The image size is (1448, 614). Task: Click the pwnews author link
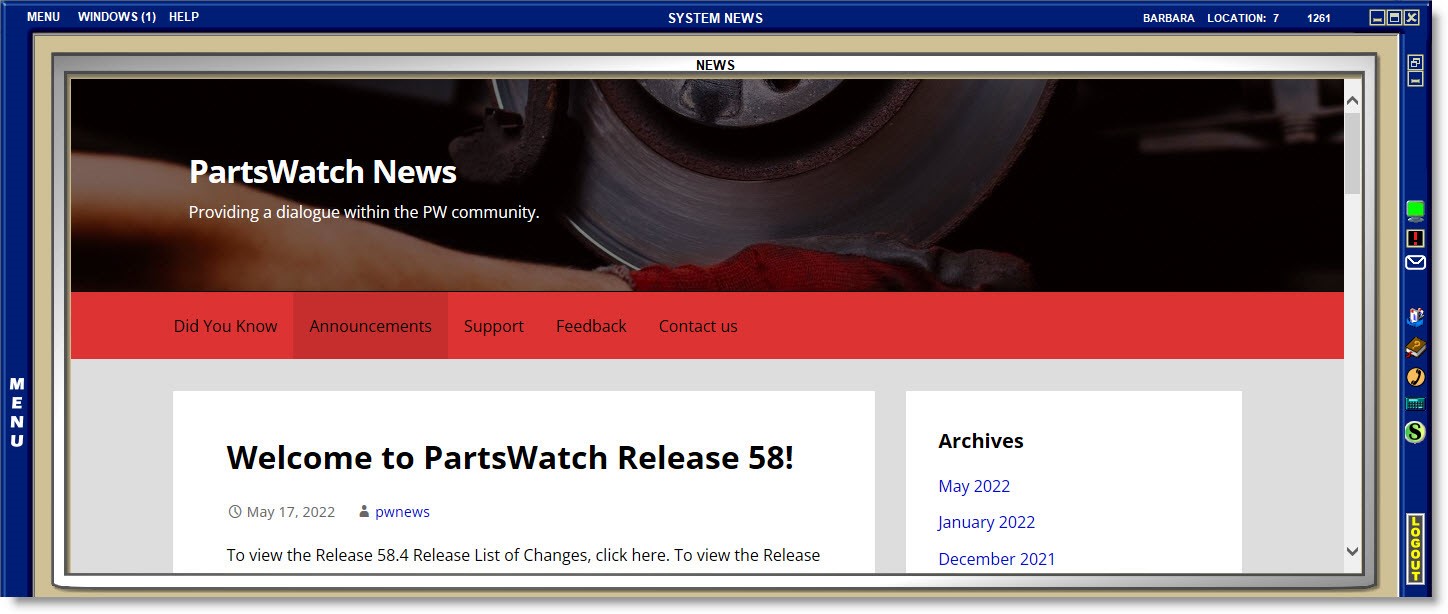click(402, 512)
